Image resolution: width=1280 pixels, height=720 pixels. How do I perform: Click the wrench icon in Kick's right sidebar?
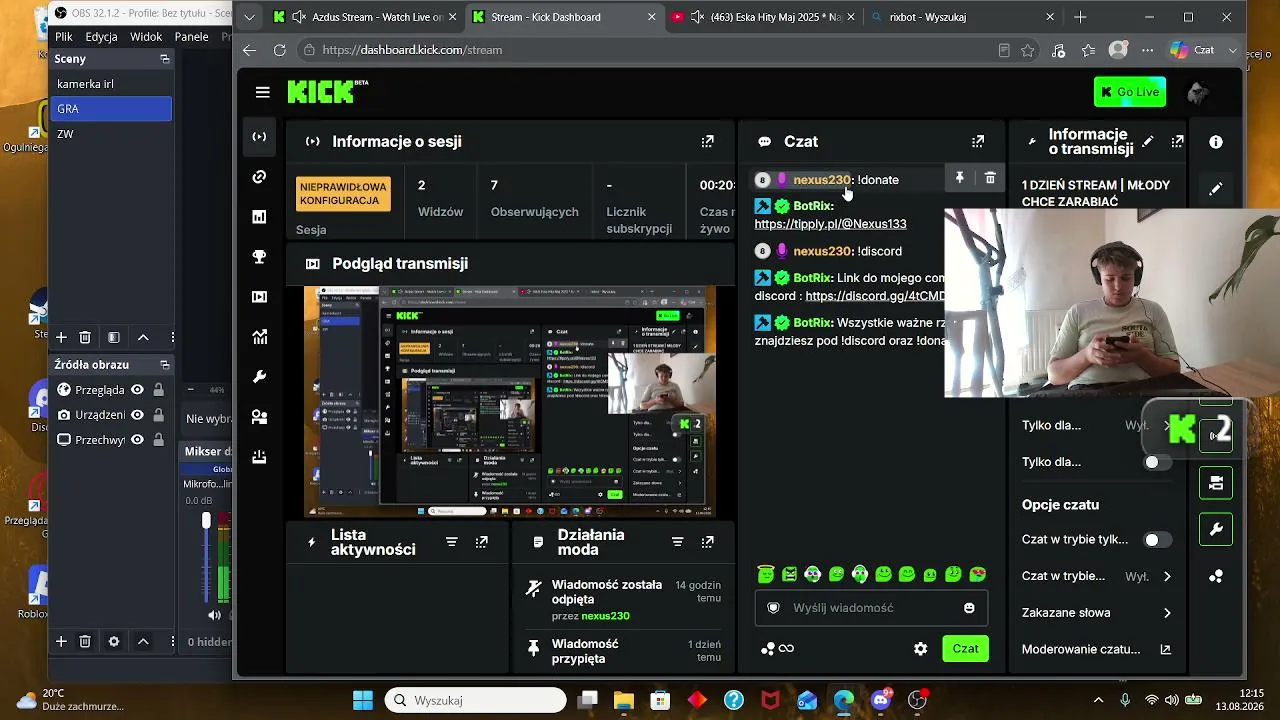(x=1216, y=529)
